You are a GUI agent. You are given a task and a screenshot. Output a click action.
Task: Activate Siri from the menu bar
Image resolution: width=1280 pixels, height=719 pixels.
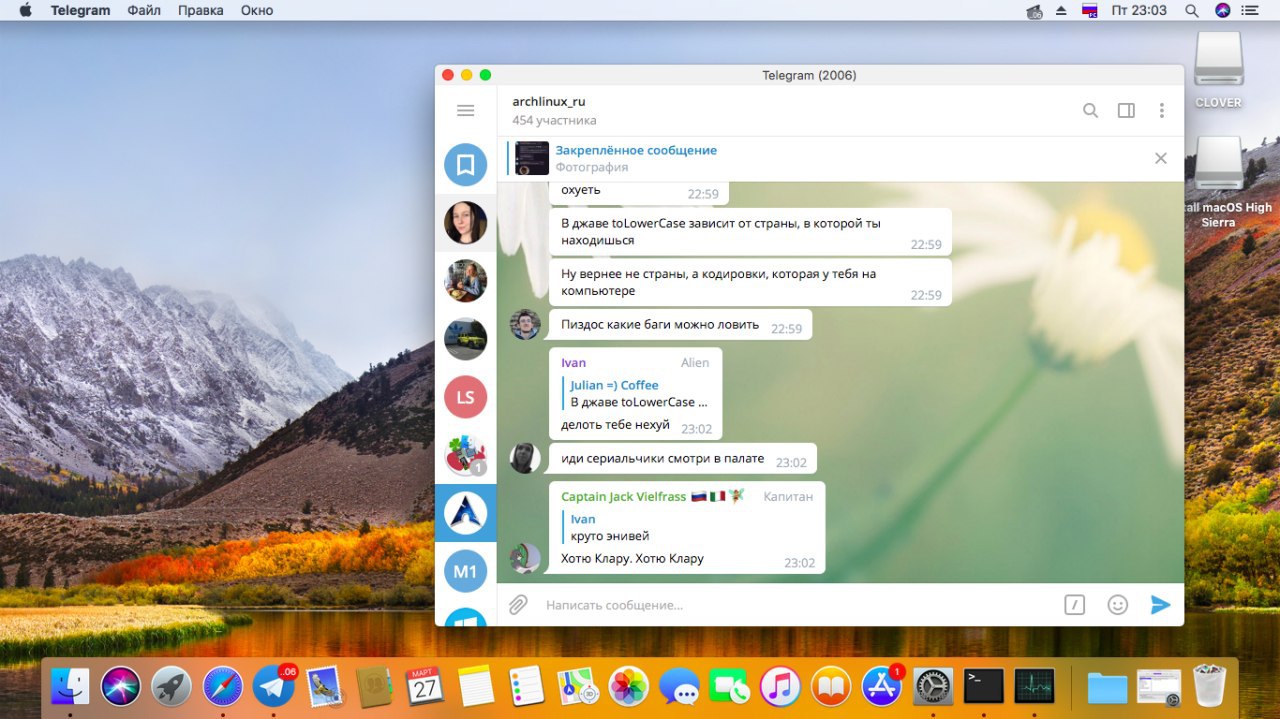point(1222,10)
